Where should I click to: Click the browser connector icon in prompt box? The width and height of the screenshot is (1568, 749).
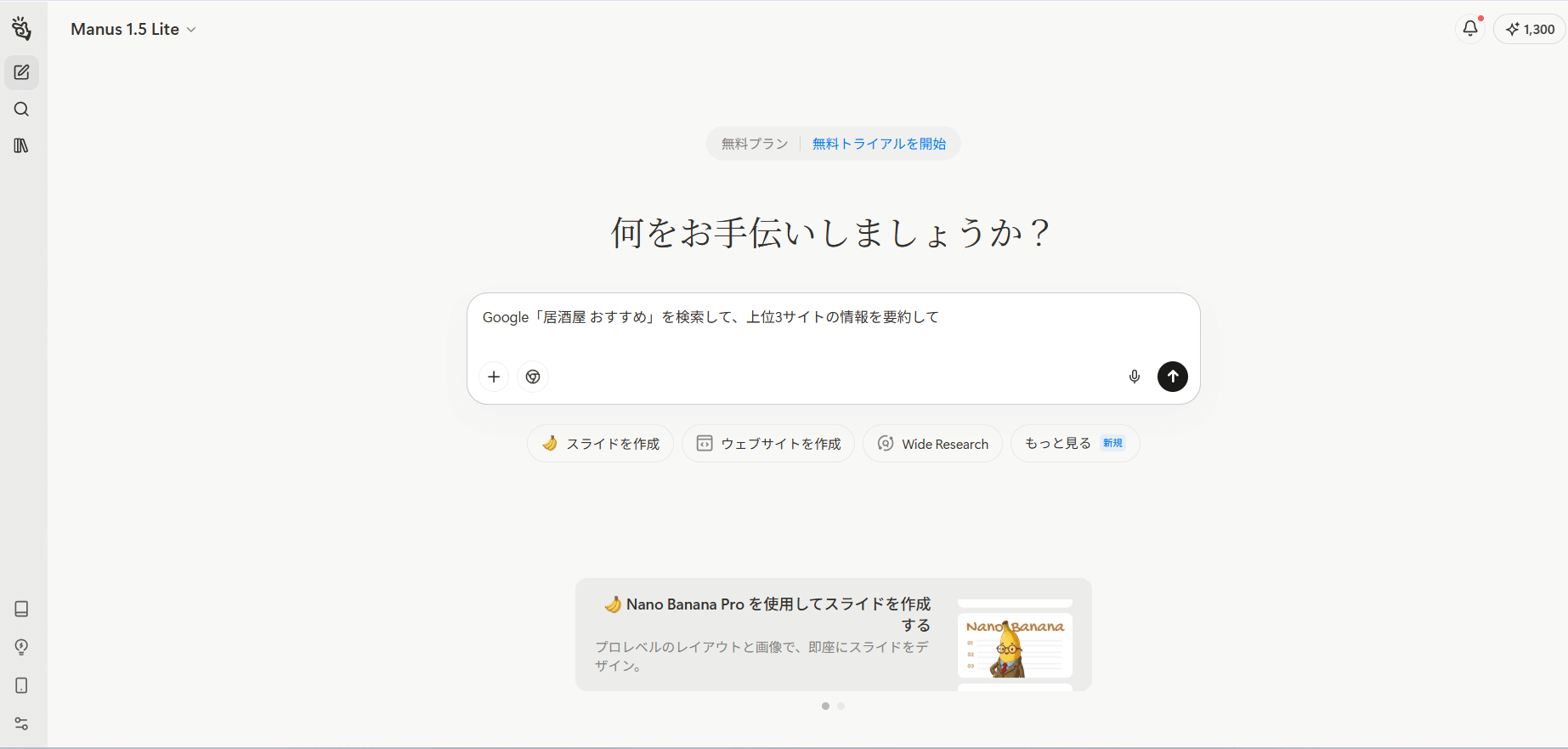[x=533, y=377]
